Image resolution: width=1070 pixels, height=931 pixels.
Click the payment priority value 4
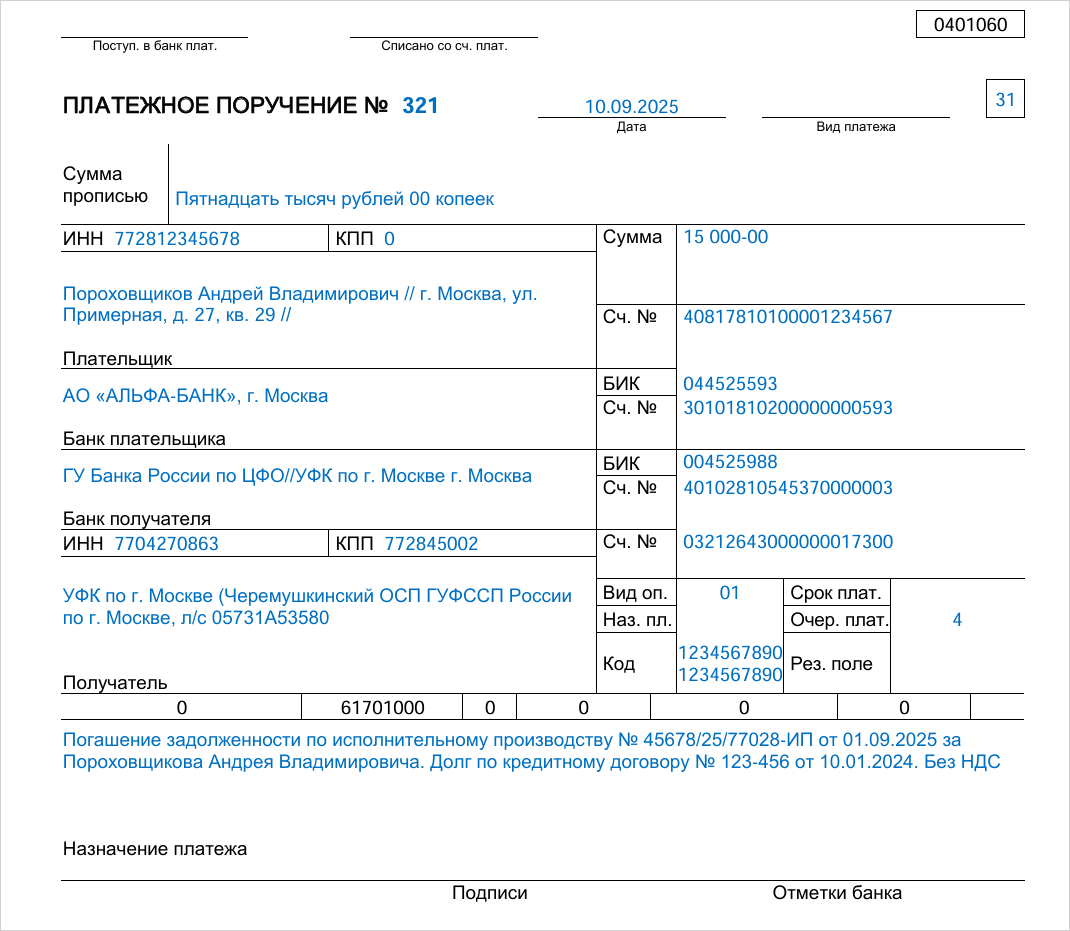(x=956, y=620)
